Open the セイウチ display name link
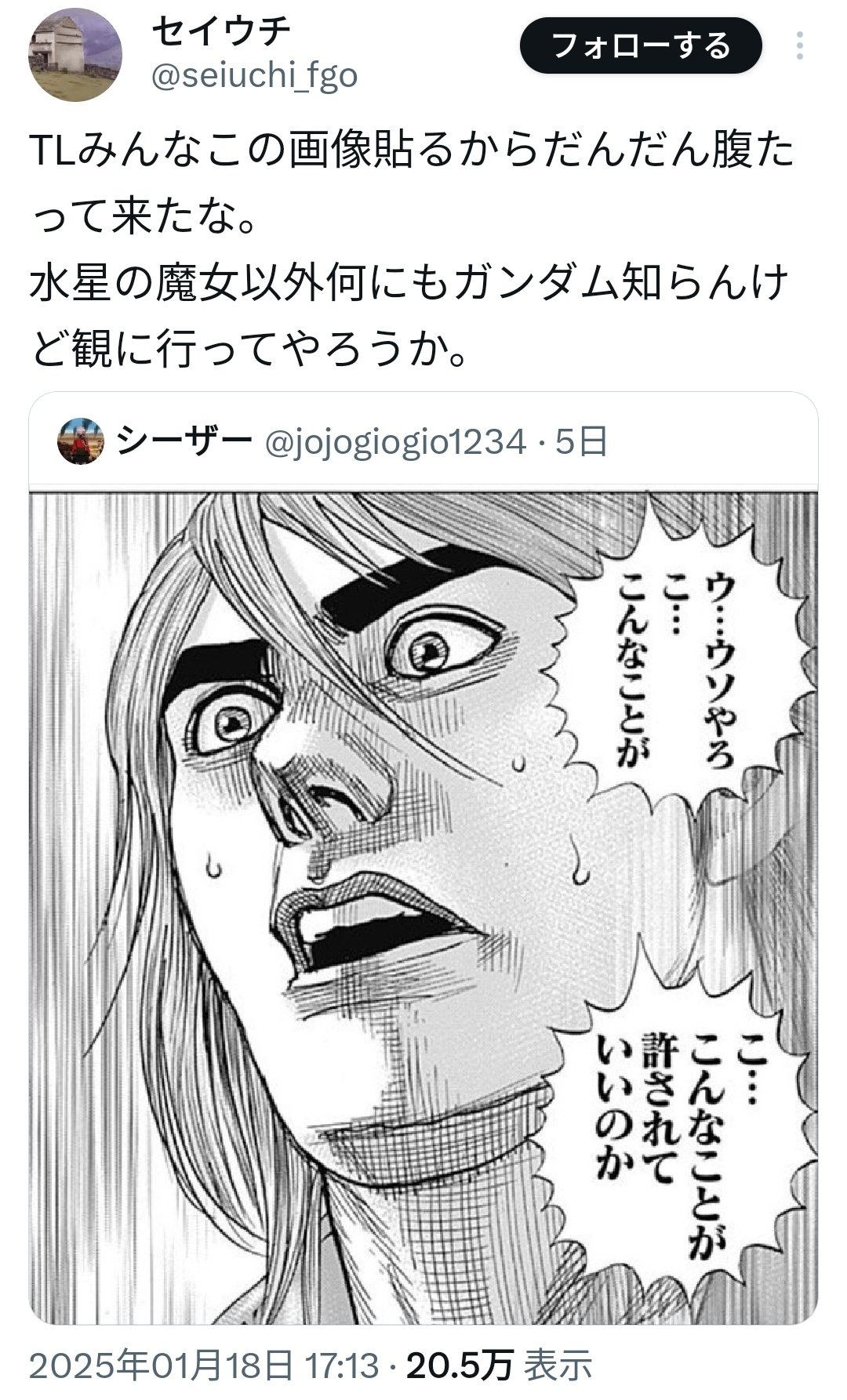Image resolution: width=847 pixels, height=1400 pixels. tap(221, 31)
